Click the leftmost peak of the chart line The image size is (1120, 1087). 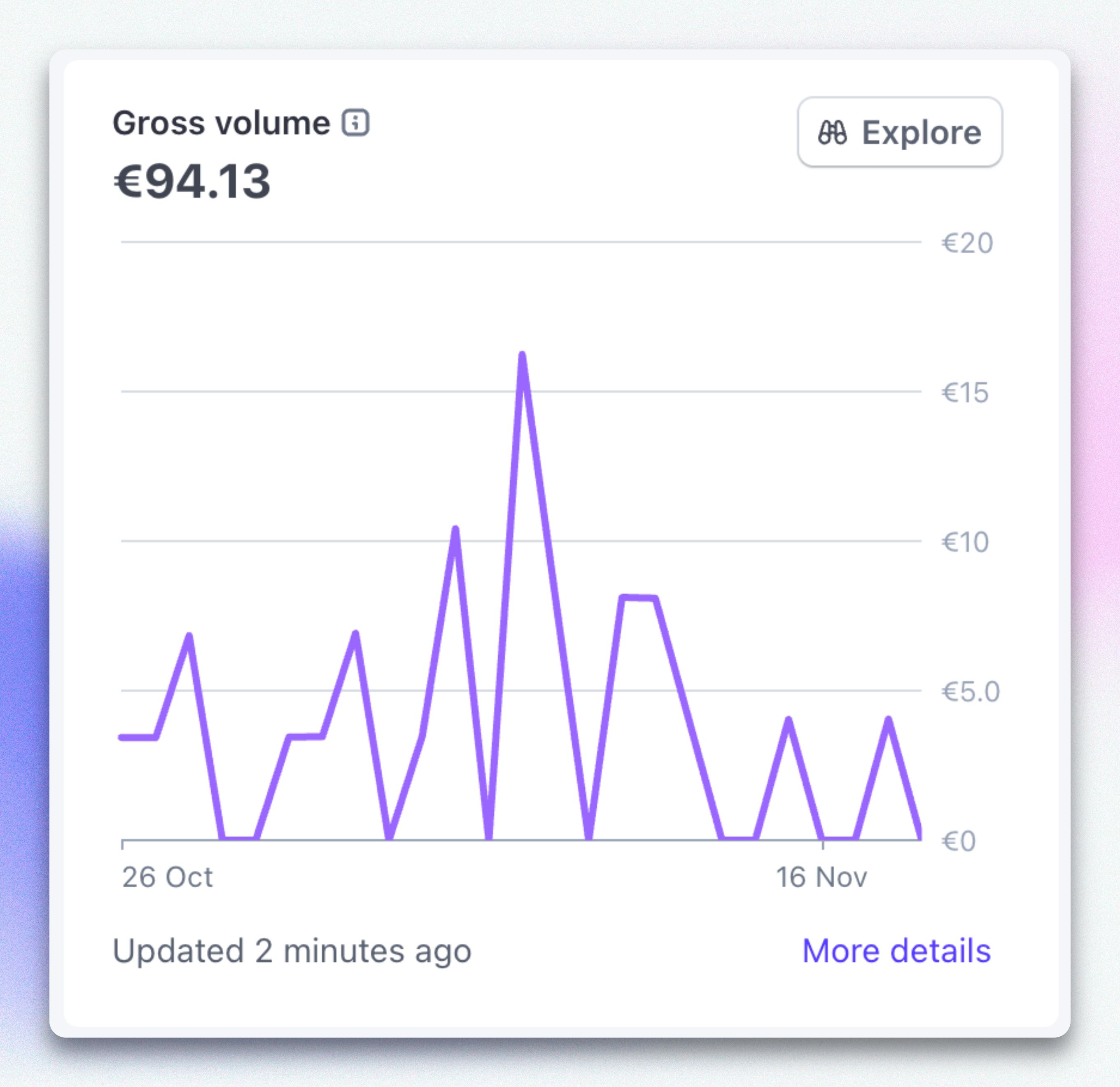(189, 637)
